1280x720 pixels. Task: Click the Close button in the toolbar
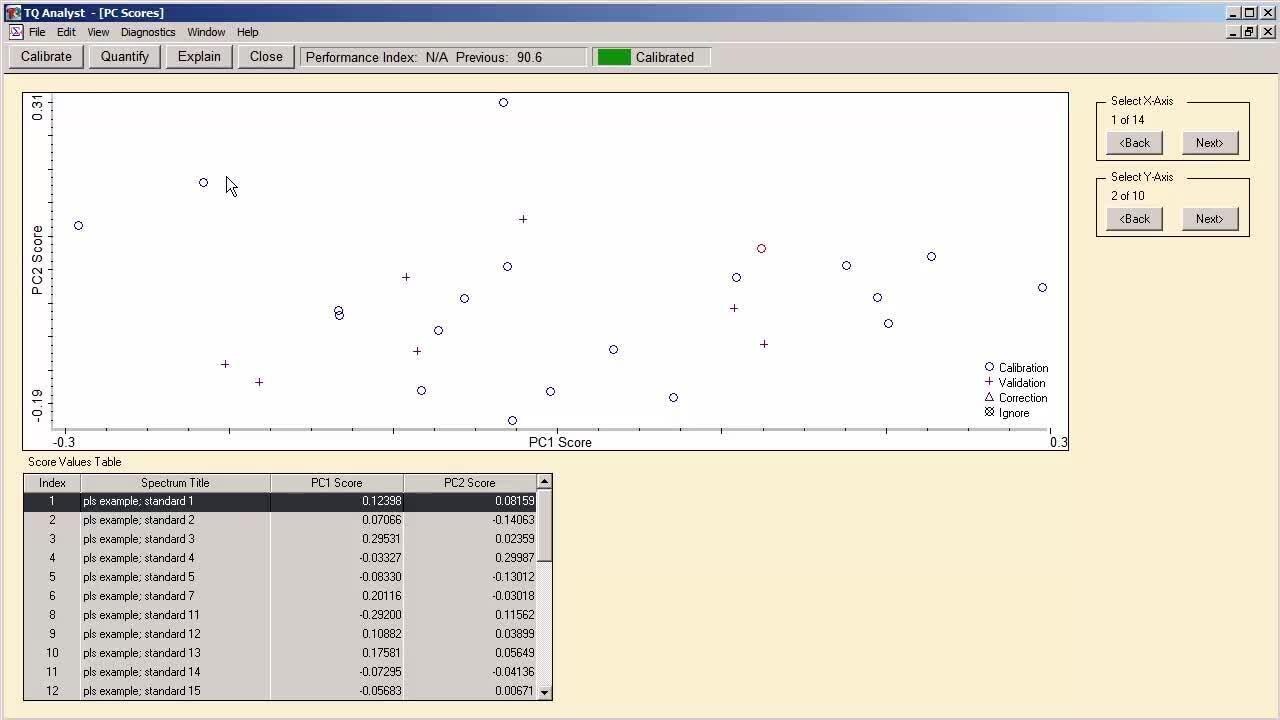click(266, 57)
